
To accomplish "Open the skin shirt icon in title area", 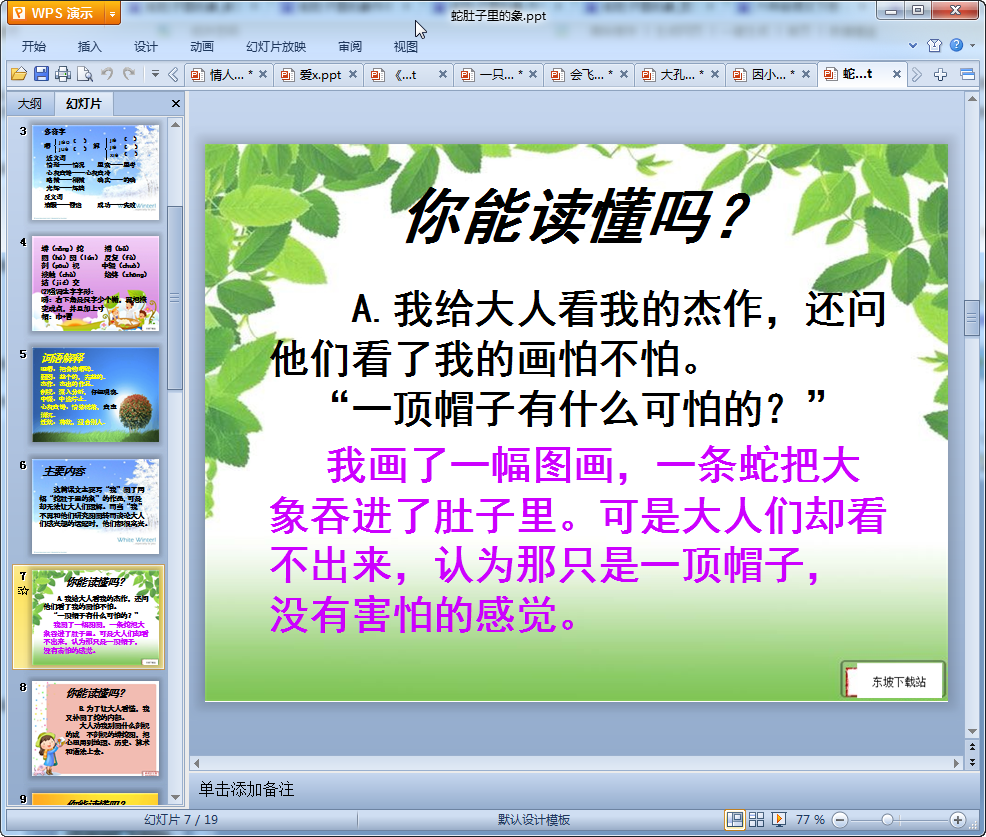I will pyautogui.click(x=934, y=45).
